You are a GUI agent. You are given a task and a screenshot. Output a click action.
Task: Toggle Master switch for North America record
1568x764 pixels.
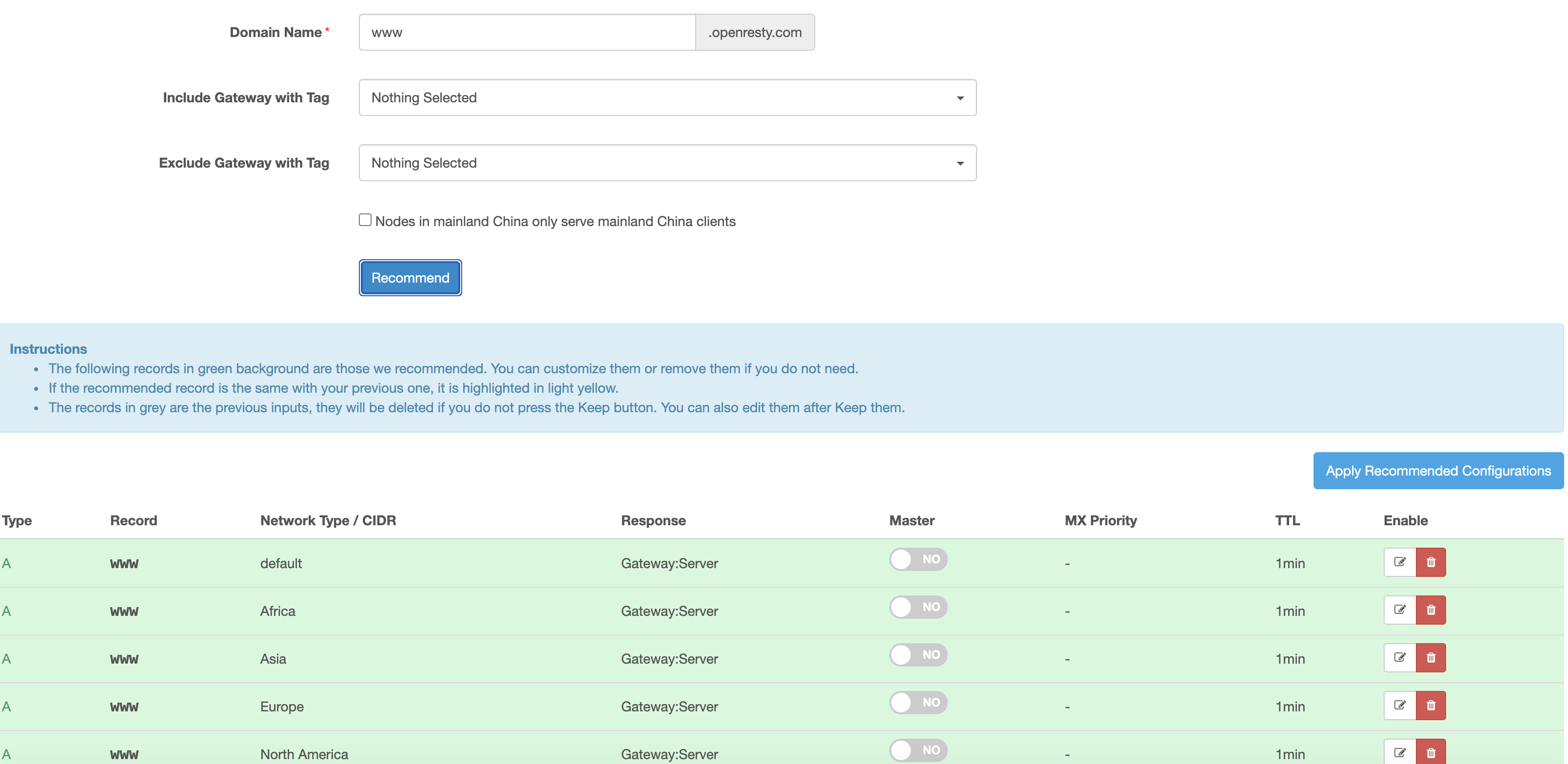pyautogui.click(x=918, y=751)
